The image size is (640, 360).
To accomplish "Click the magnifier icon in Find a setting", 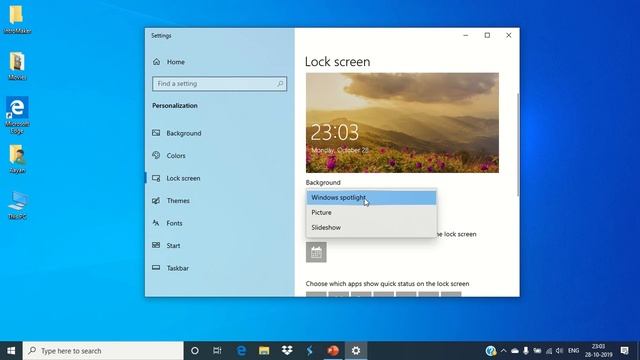I will [x=280, y=84].
